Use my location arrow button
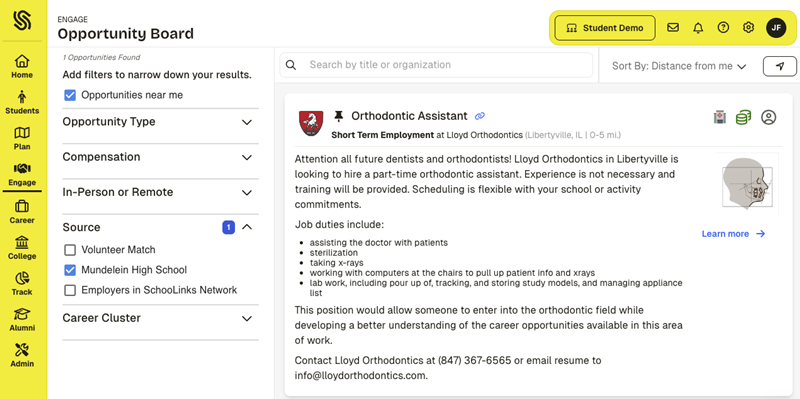This screenshot has width=800, height=399. (x=780, y=66)
